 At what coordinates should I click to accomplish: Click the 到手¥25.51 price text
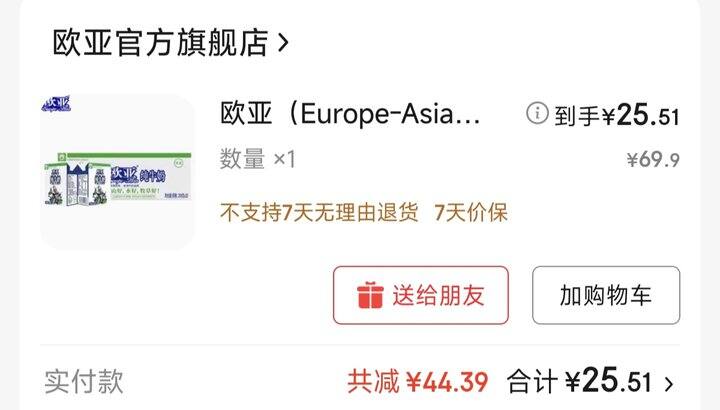[616, 115]
